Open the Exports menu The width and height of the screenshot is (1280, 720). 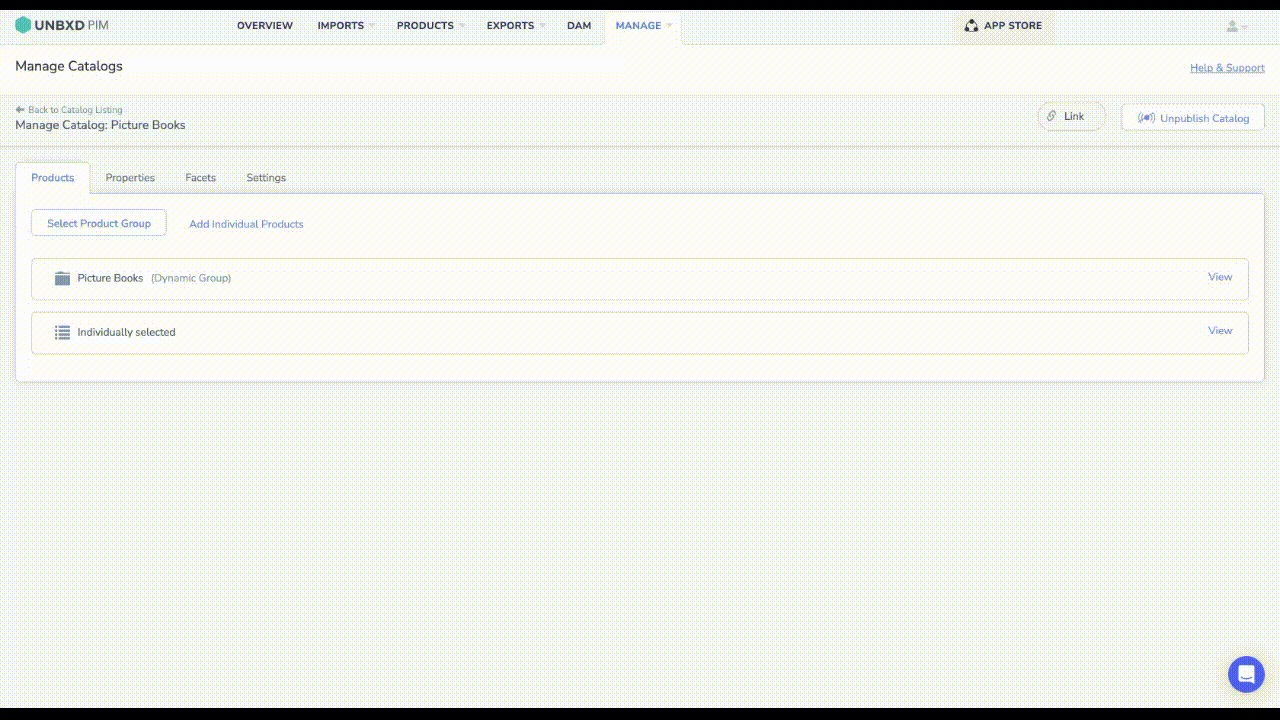pos(511,26)
